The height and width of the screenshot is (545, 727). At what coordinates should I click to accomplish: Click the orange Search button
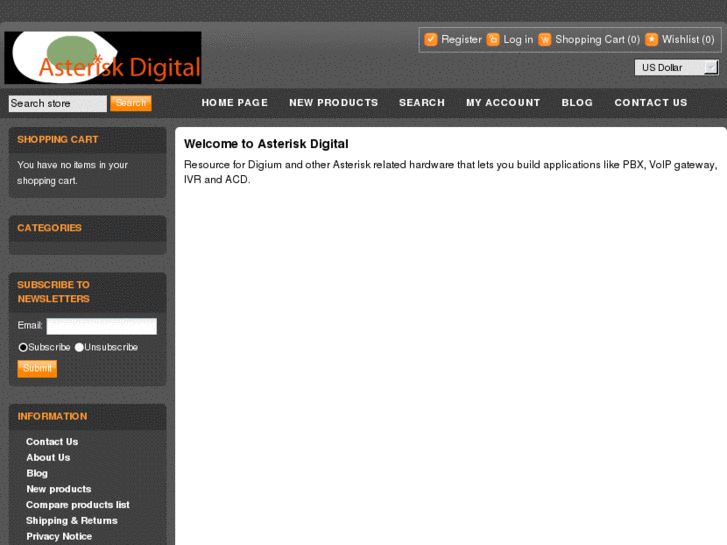pos(131,103)
